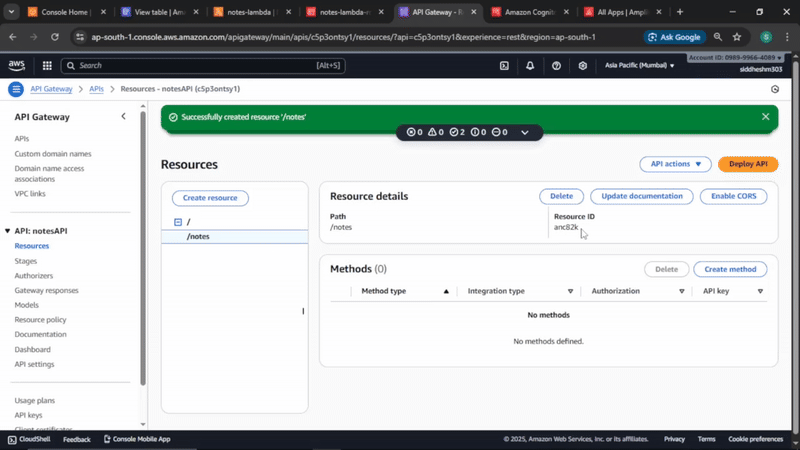Toggle the hamburger navigation menu
Screen dimensions: 800x450
tap(16, 89)
